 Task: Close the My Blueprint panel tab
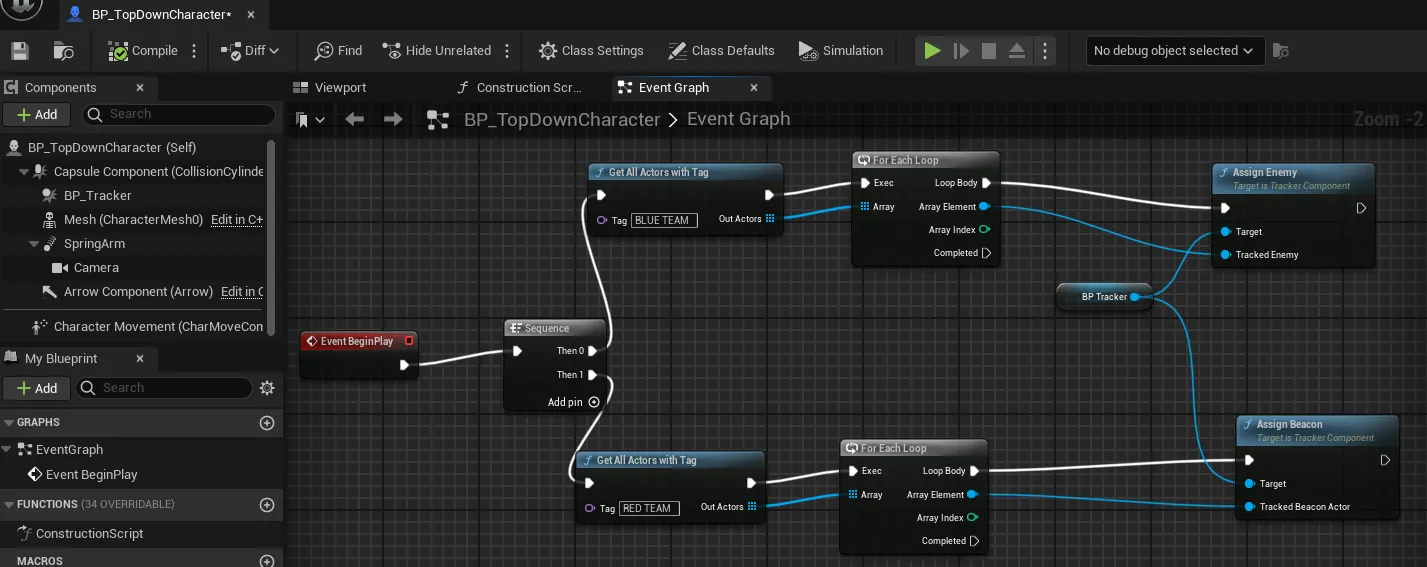tap(140, 358)
